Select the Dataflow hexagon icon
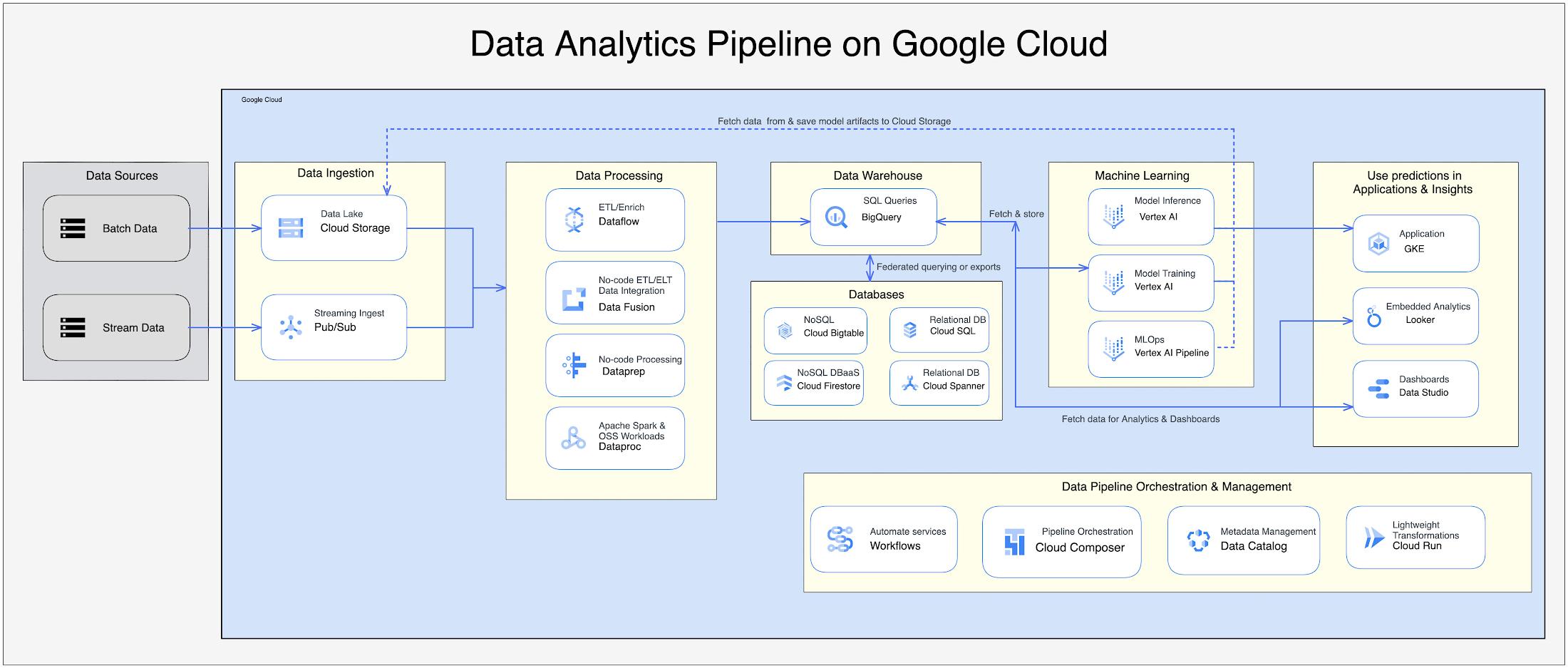This screenshot has height=668, width=1568. pyautogui.click(x=574, y=220)
